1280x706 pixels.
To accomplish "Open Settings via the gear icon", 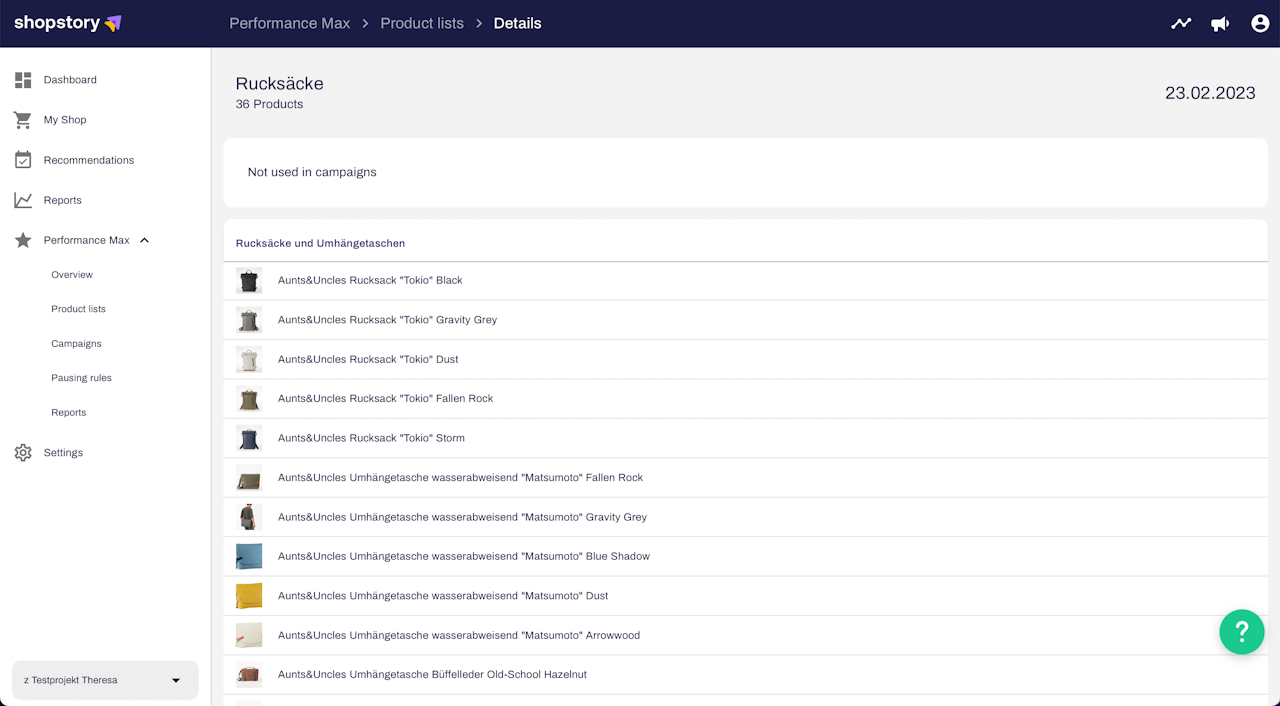I will click(23, 453).
